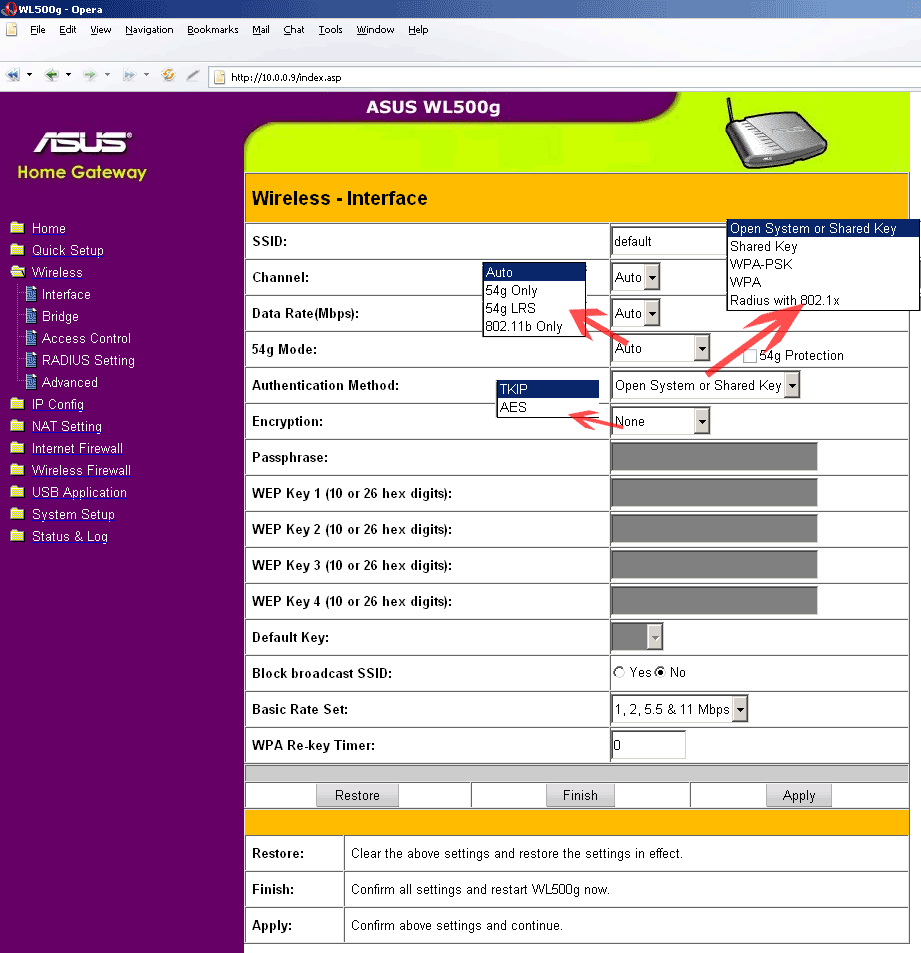
Task: Click the Passphrase input field
Action: (714, 457)
